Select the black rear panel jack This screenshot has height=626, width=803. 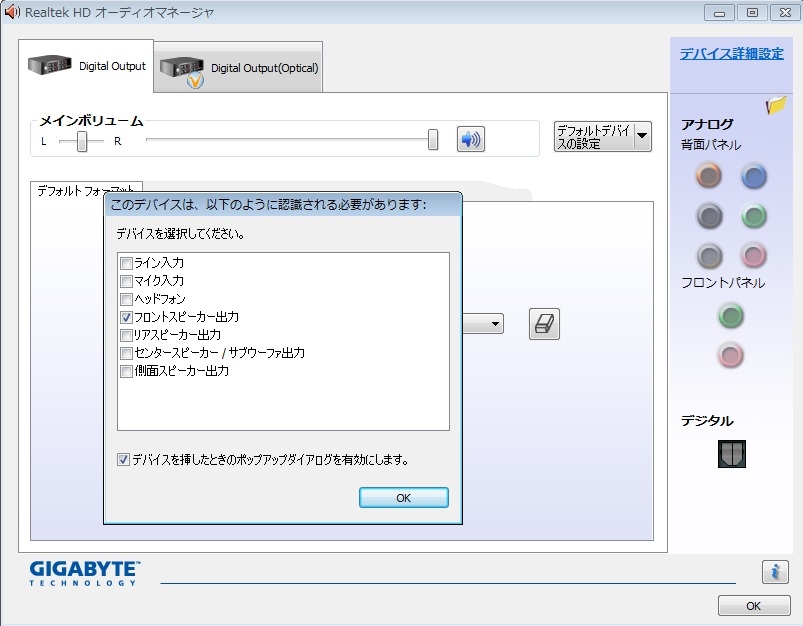[709, 216]
